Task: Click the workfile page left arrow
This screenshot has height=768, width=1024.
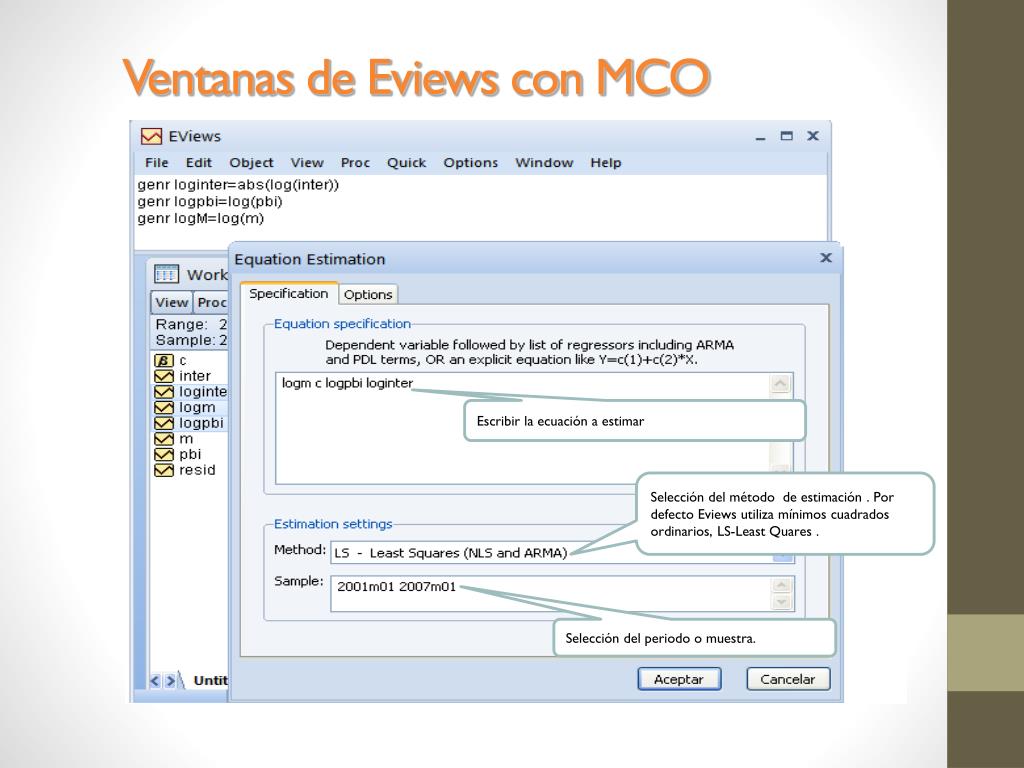Action: tap(155, 681)
